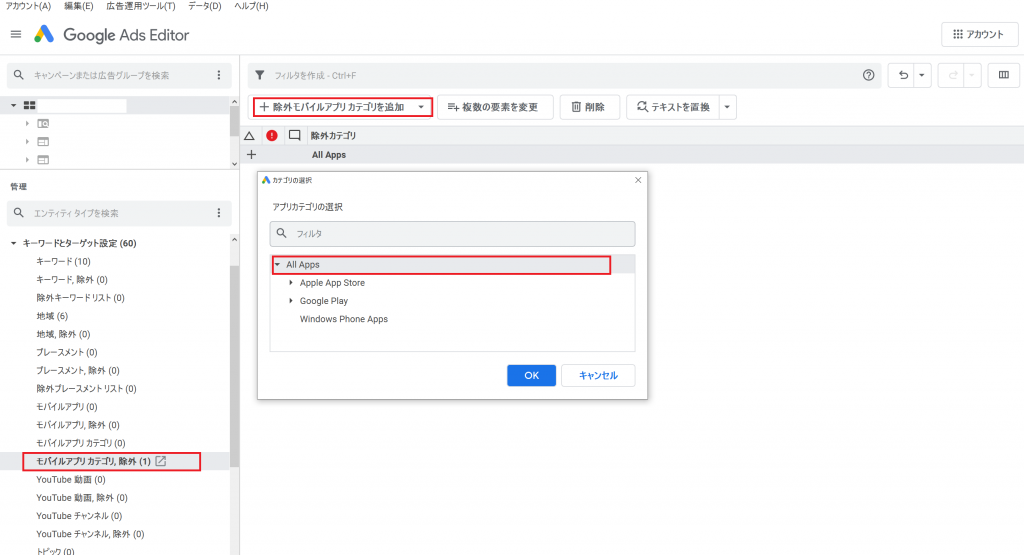Collapse the account tree root node
1024x555 pixels.
pyautogui.click(x=13, y=105)
